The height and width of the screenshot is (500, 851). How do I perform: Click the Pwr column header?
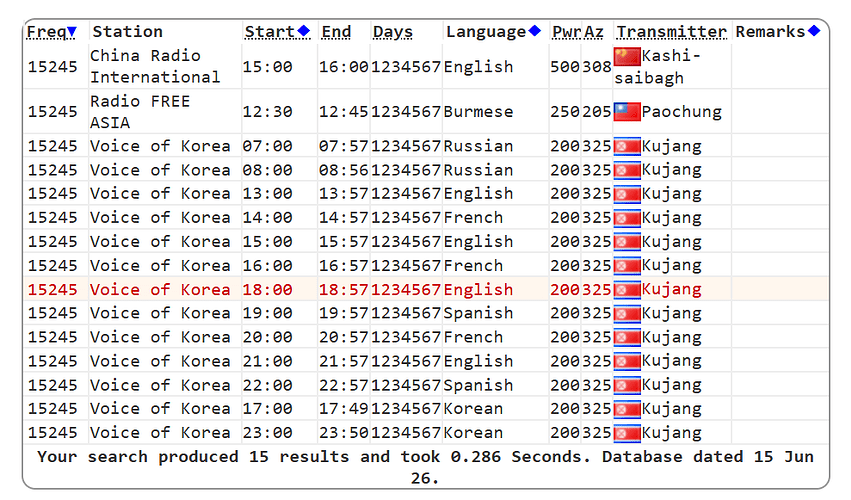[567, 32]
